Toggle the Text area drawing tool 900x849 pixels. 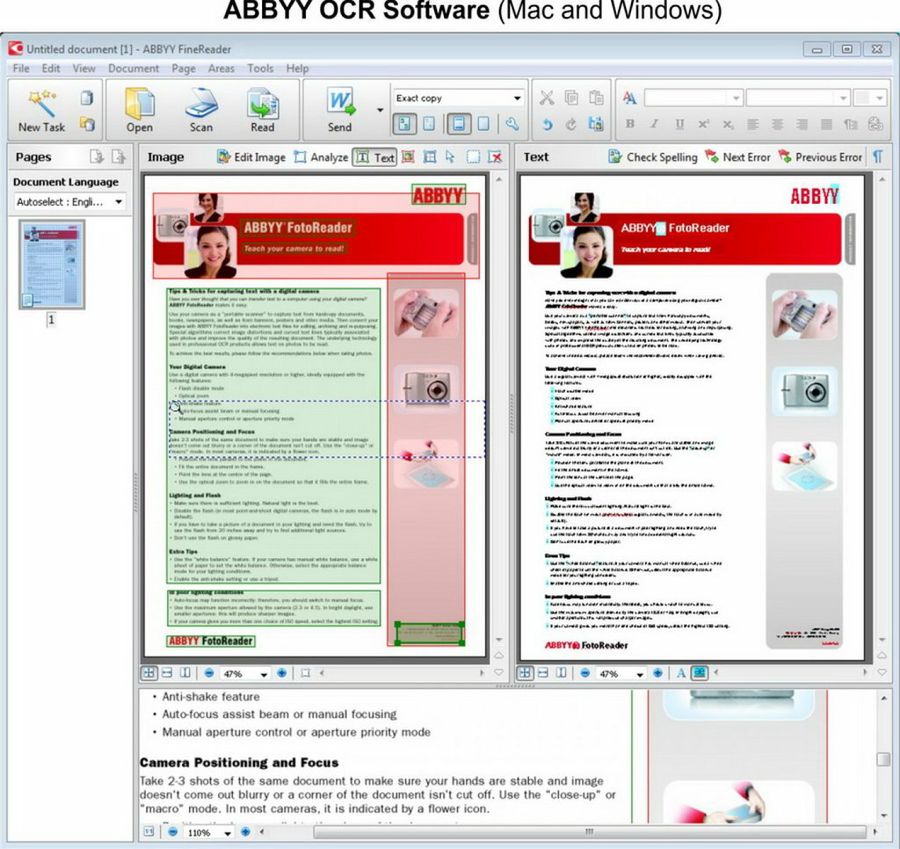click(376, 157)
